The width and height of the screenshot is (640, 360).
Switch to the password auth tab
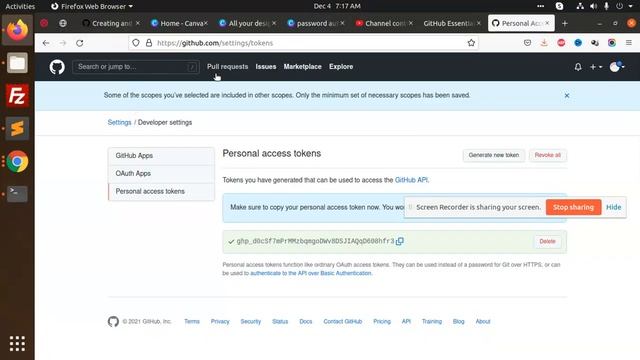pyautogui.click(x=316, y=23)
